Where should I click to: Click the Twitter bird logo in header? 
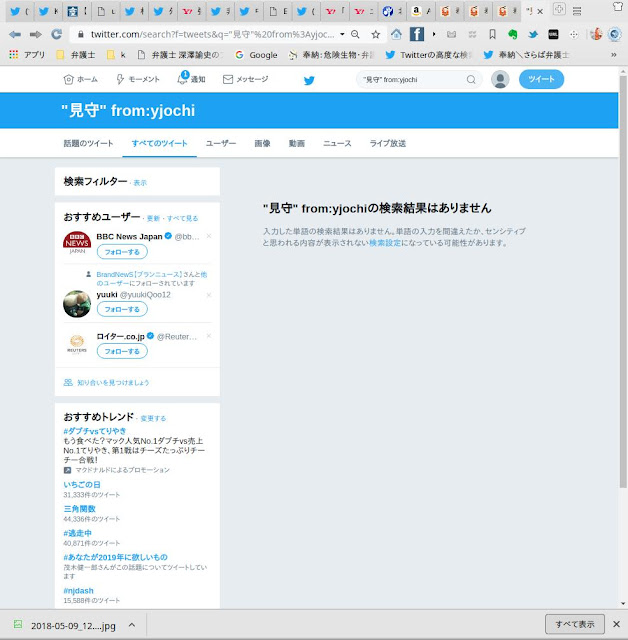click(309, 80)
